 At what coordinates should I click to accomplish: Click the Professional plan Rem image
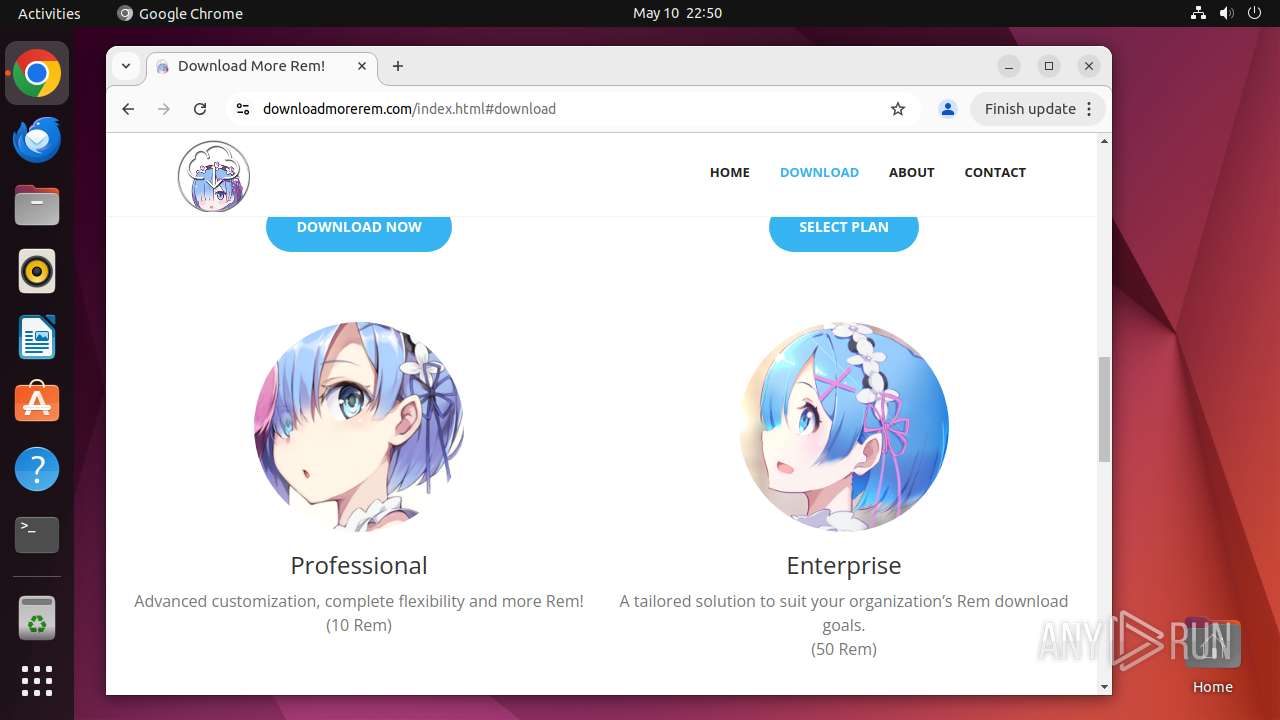tap(359, 426)
